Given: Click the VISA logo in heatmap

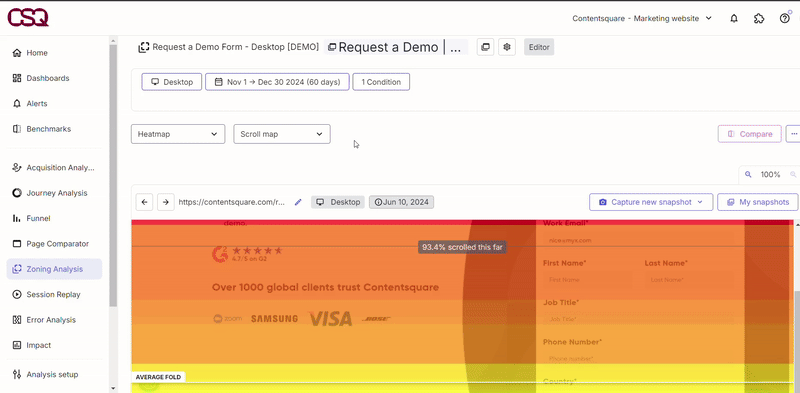Looking at the screenshot, I should [331, 319].
